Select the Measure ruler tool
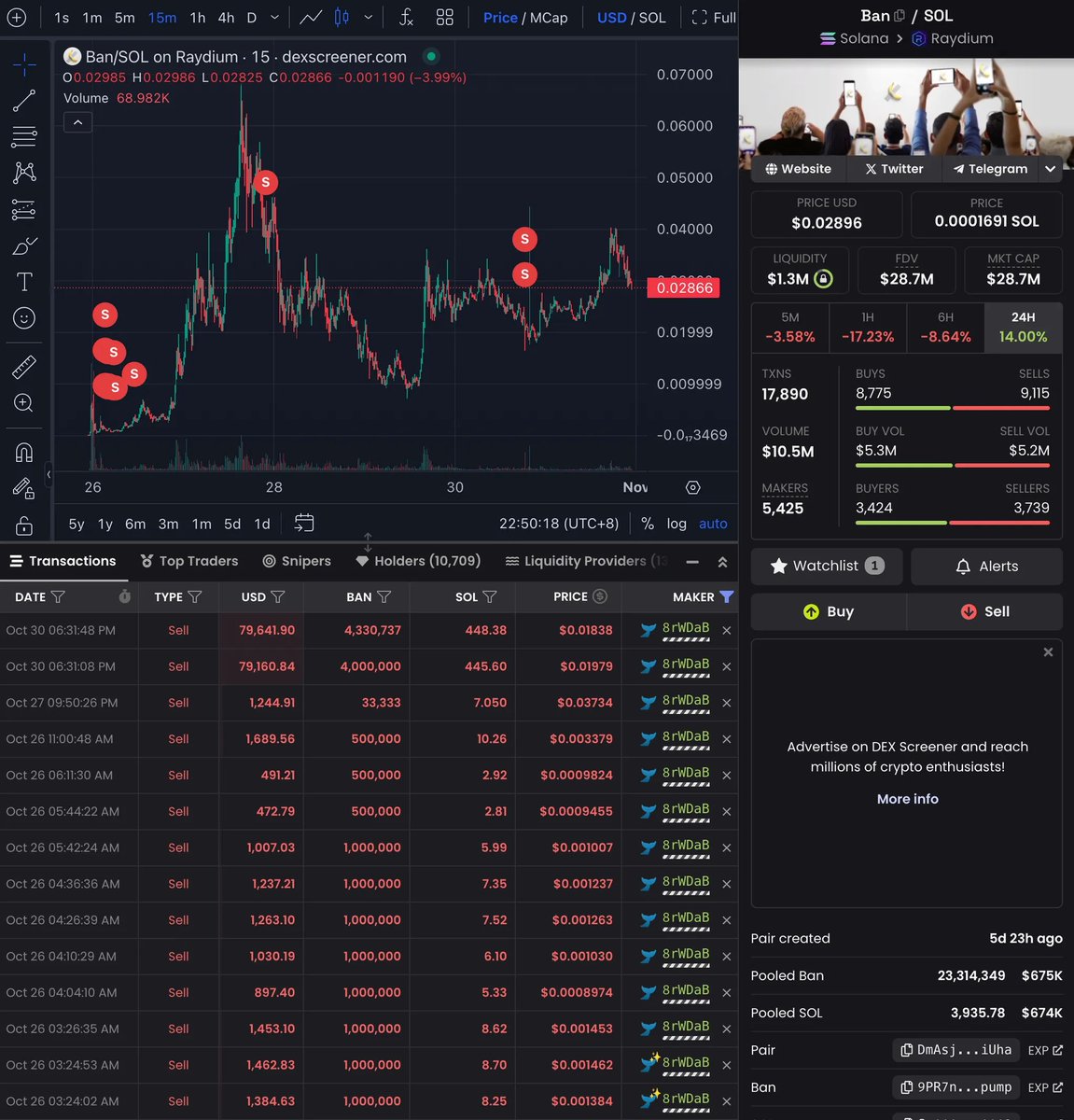 [x=24, y=365]
